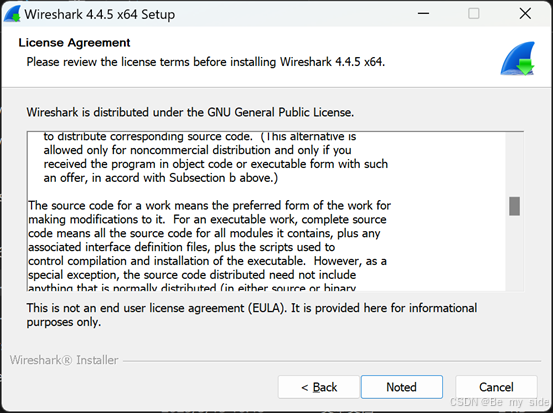
Task: Click the 'This is not an end user license' note
Action: coord(252,315)
